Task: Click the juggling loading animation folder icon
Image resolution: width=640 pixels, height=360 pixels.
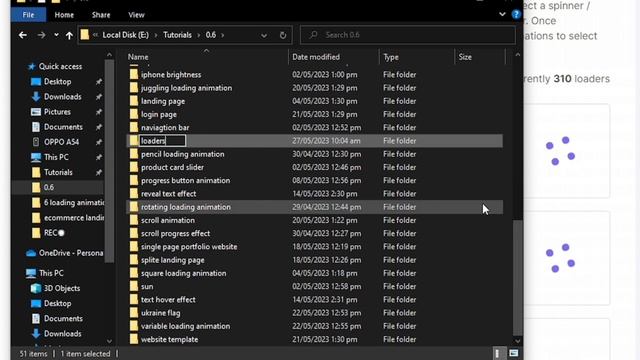Action: click(134, 88)
